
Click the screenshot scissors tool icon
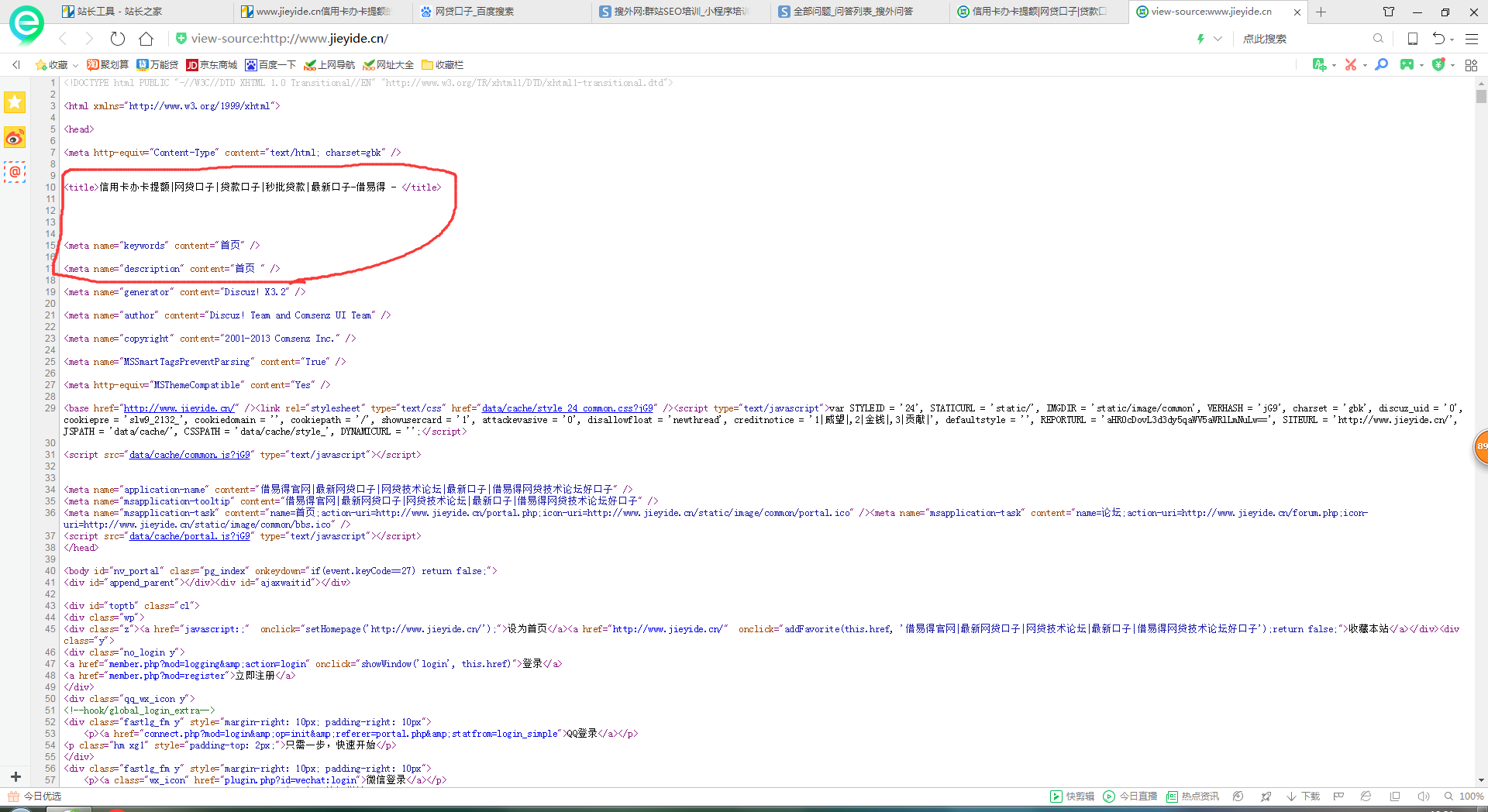click(1351, 65)
